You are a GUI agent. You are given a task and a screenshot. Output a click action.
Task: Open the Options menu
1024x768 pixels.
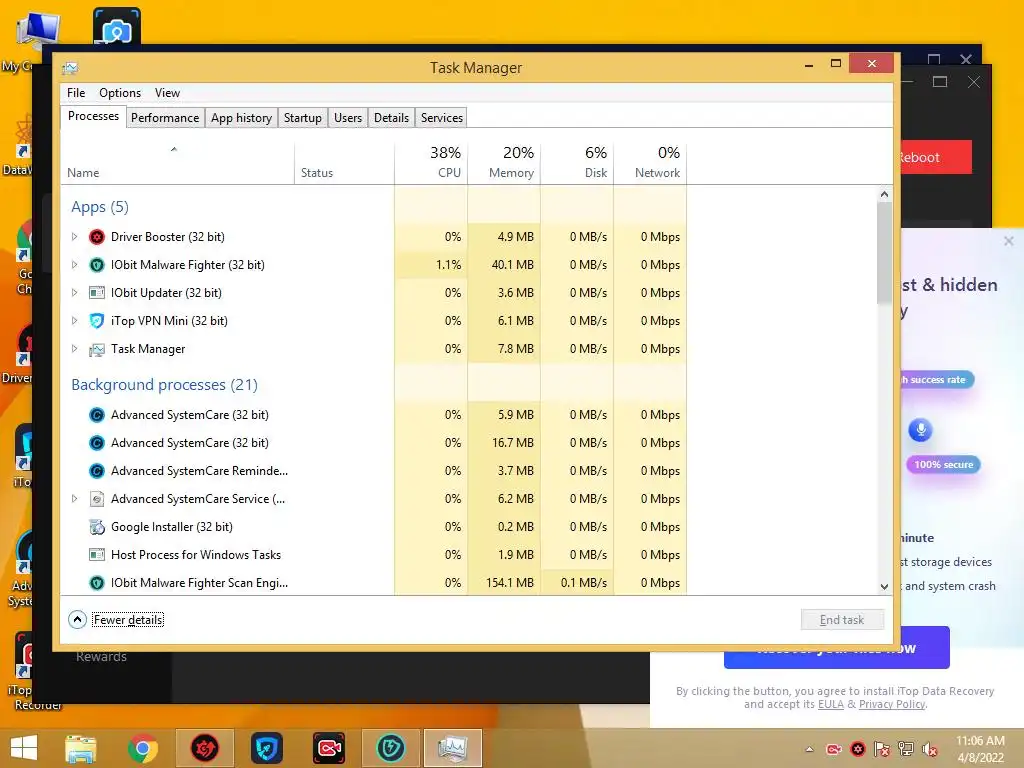click(x=120, y=93)
